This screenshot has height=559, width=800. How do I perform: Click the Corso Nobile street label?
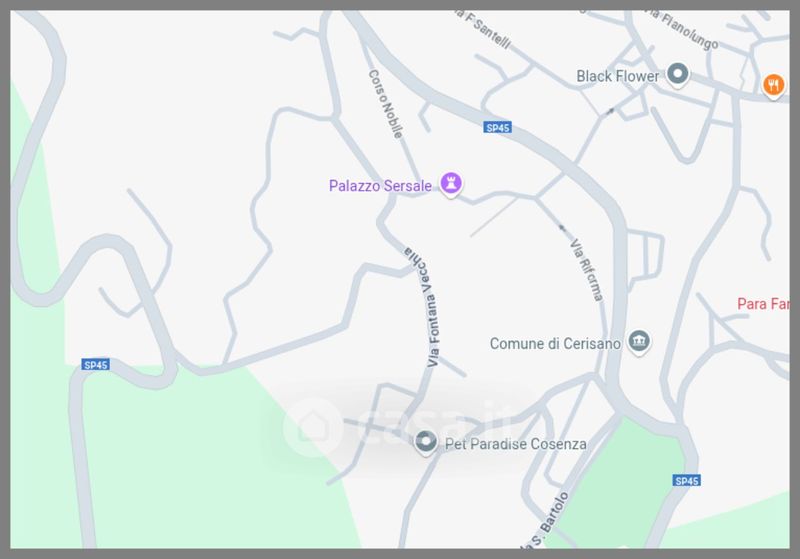[x=386, y=104]
